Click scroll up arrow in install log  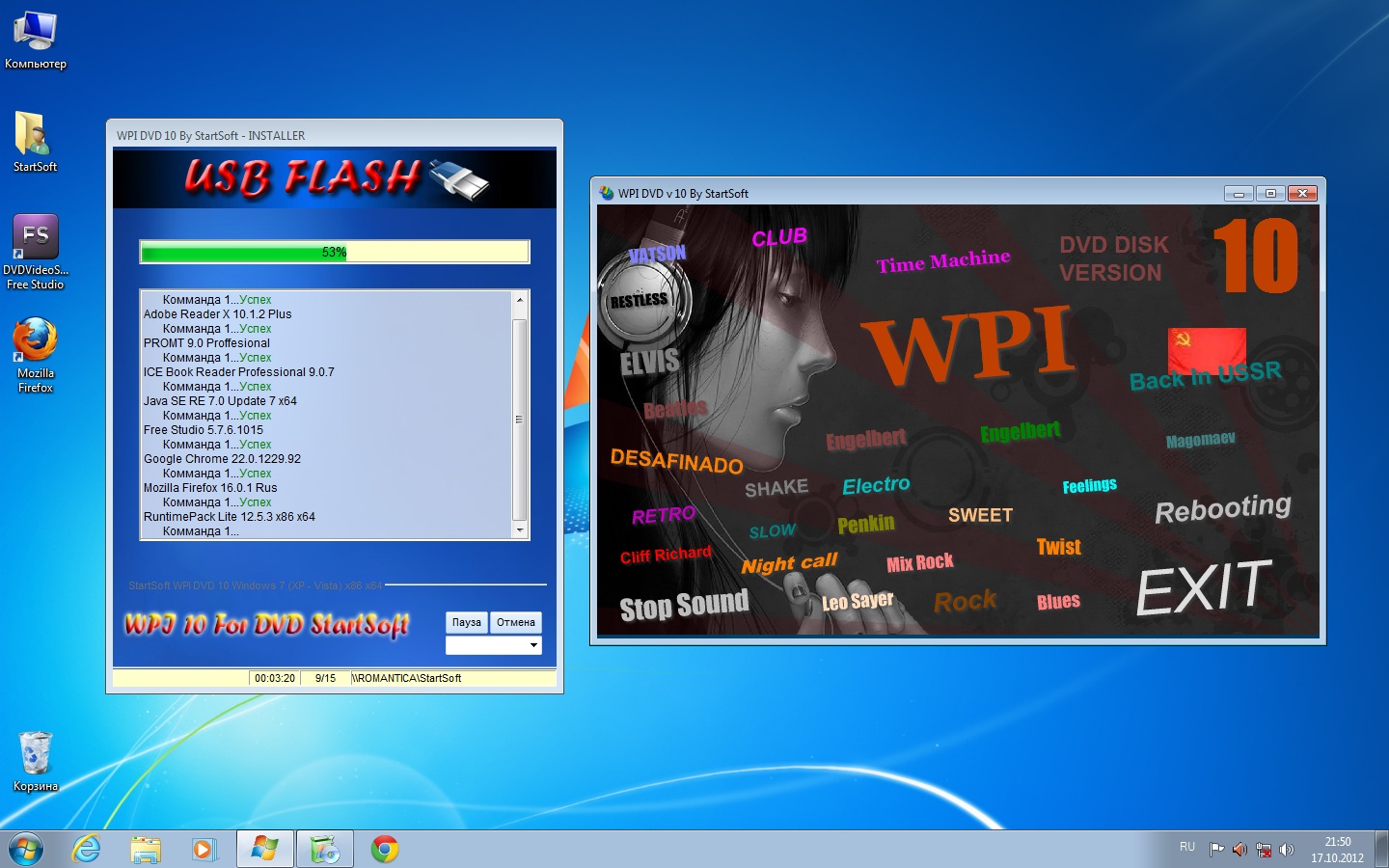pyautogui.click(x=520, y=300)
